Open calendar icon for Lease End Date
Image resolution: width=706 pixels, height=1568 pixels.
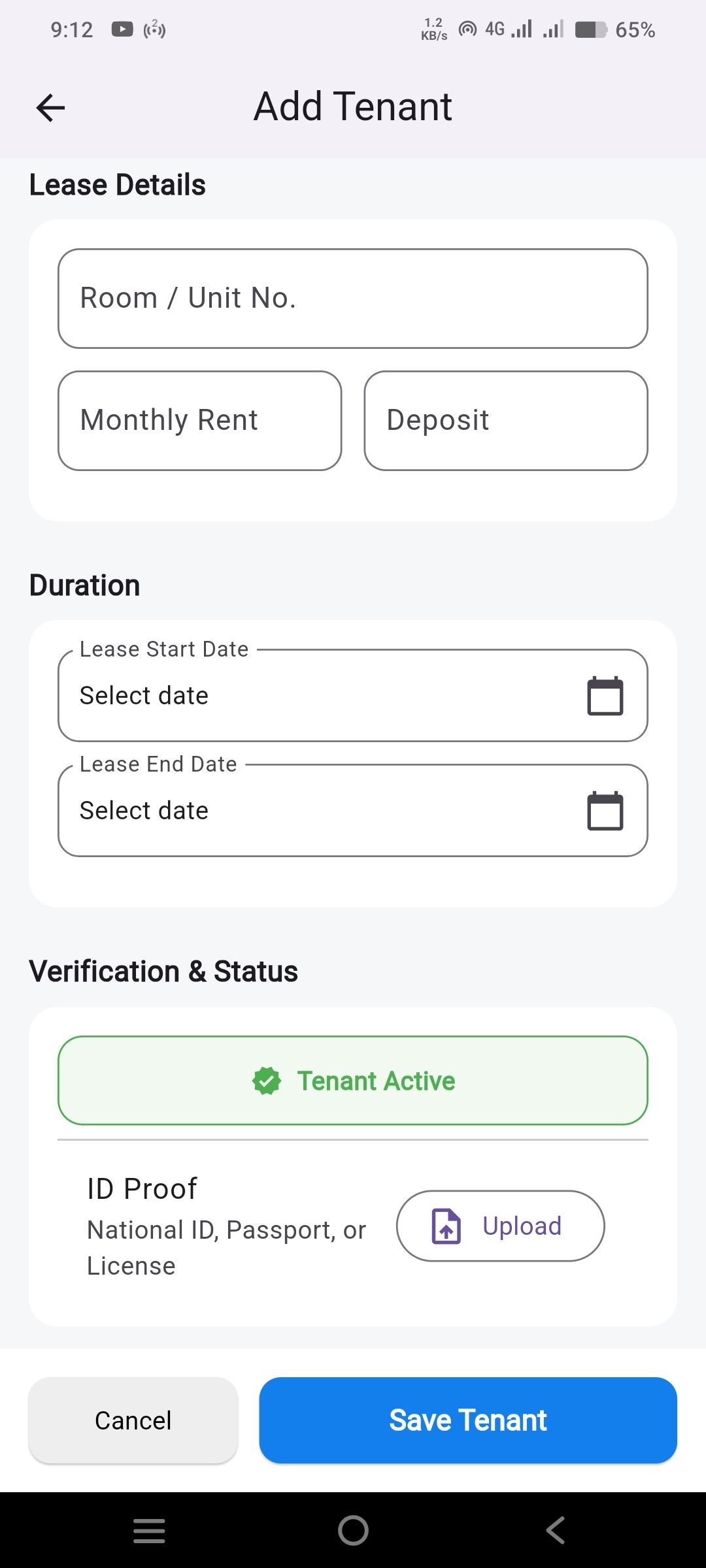[x=605, y=811]
